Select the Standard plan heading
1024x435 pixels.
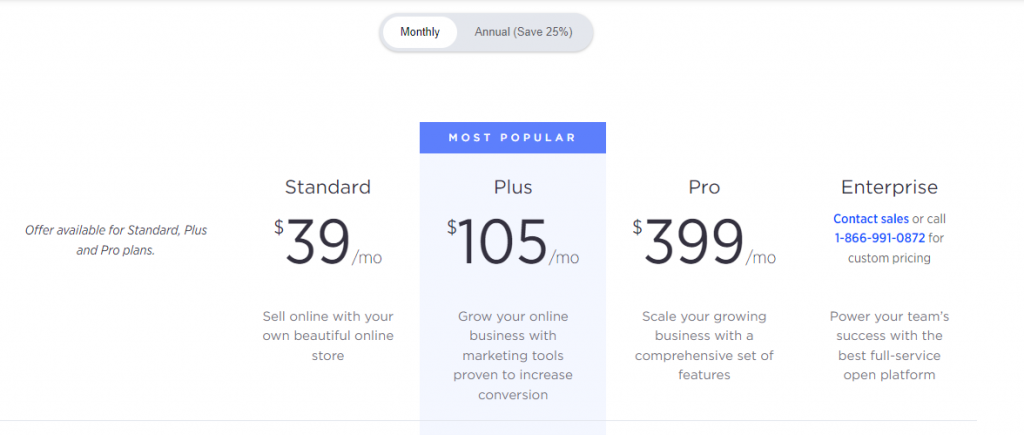click(327, 187)
